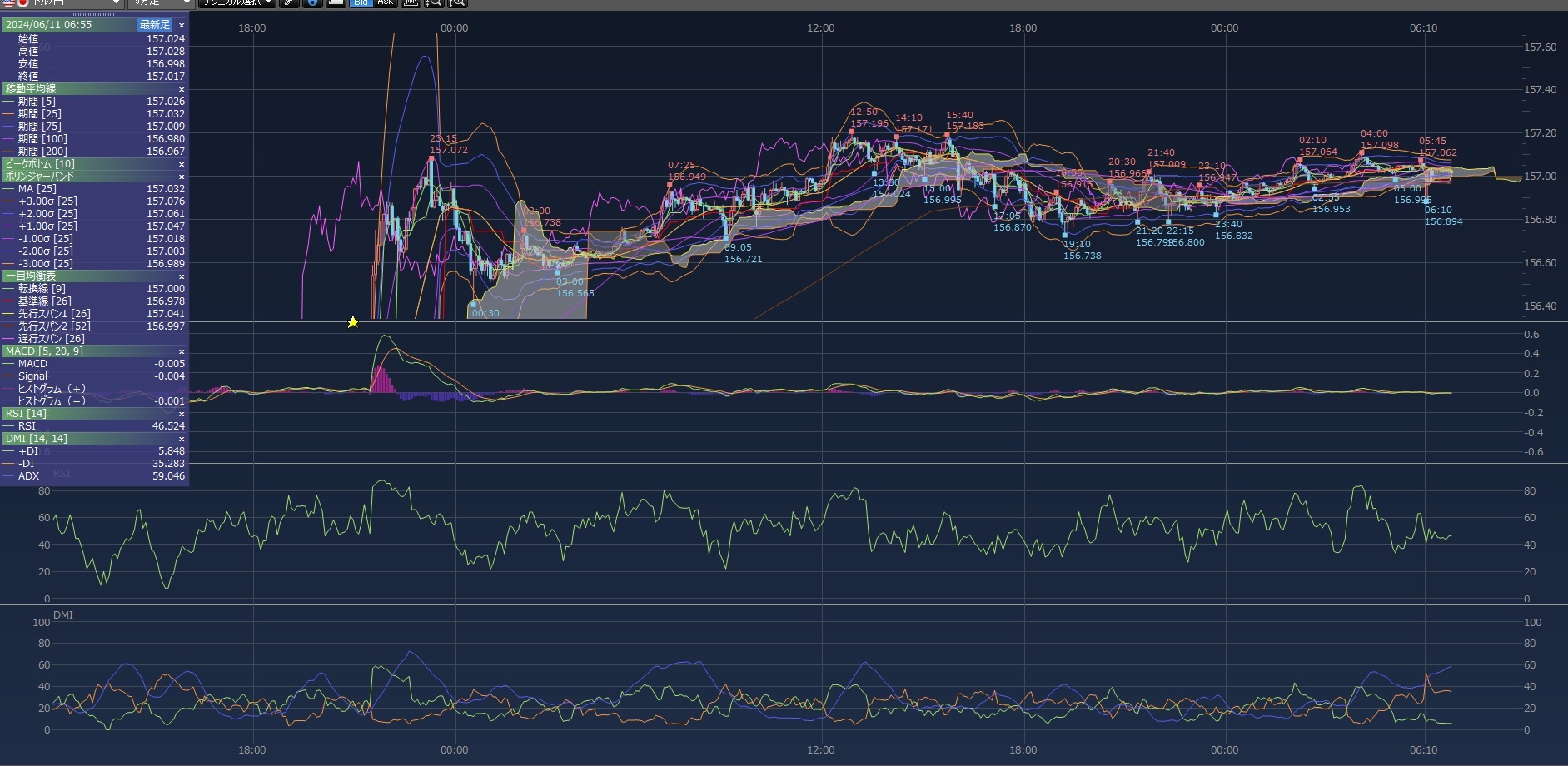Click the first magnifier zoom icon
The height and width of the screenshot is (766, 1568).
coord(433,2)
